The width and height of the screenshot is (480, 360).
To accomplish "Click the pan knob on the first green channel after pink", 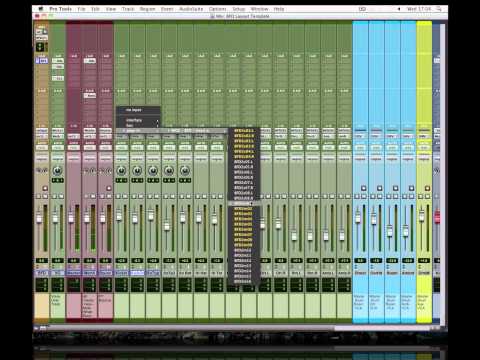I will 121,171.
